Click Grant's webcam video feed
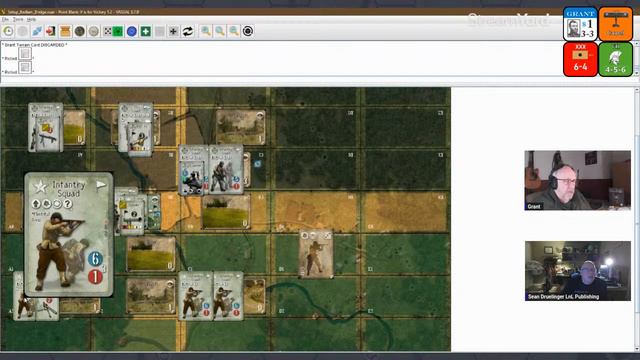This screenshot has height=360, width=640. (578, 180)
